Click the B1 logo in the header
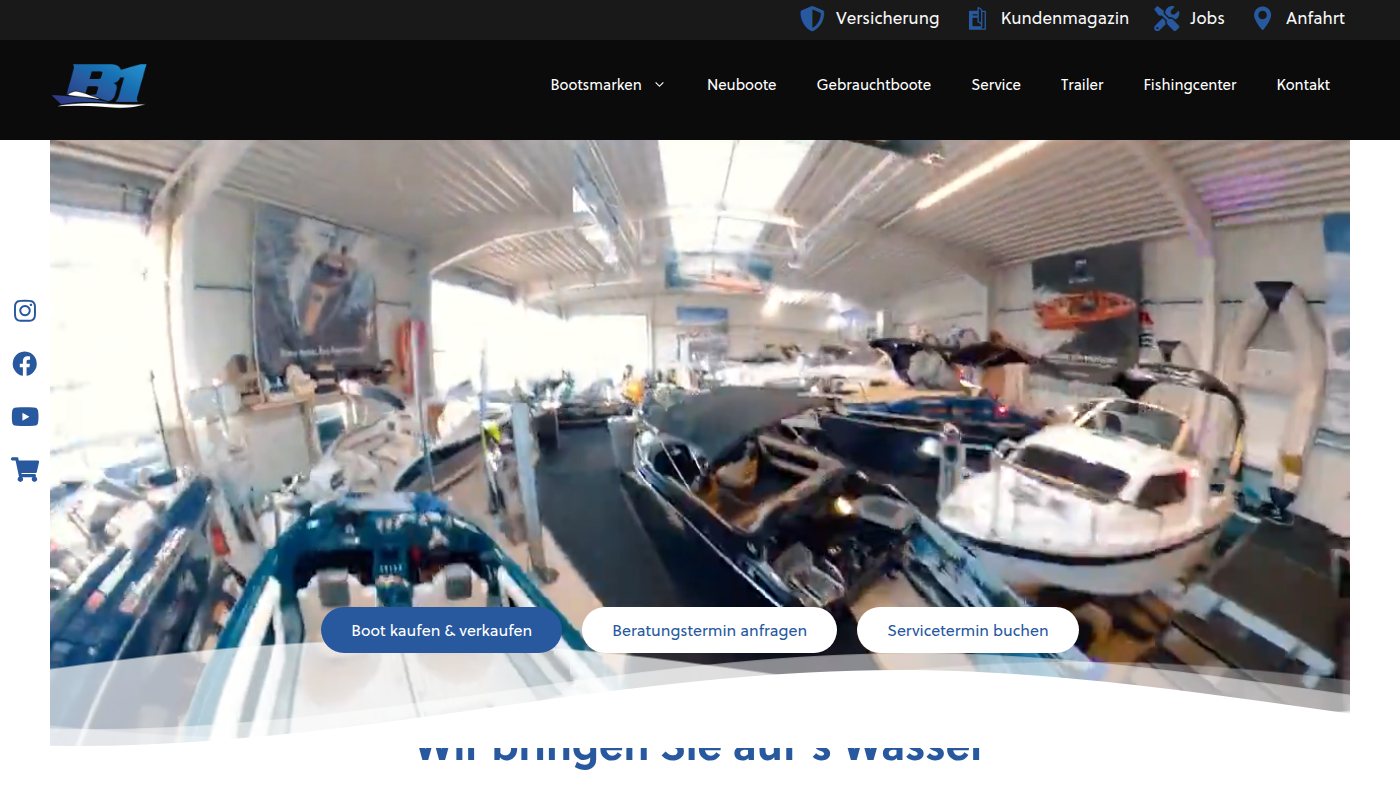Screen dimensions: 1400x788 pos(100,85)
